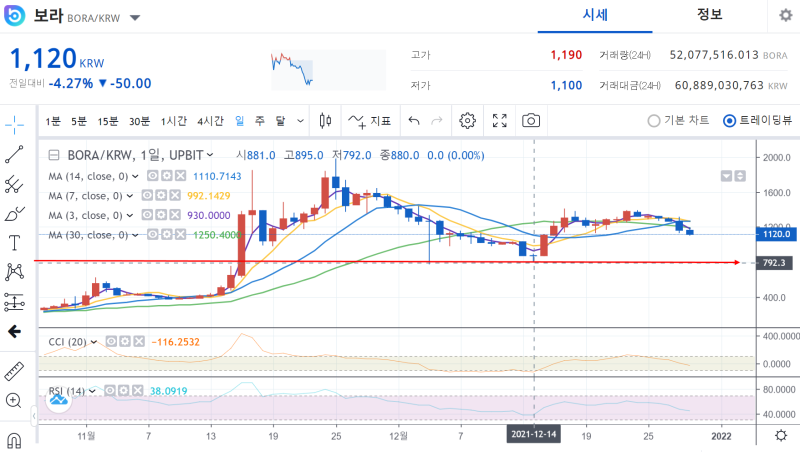Collapse pane using arrow button top right
Viewport: 800px width, 452px height.
pos(726,176)
